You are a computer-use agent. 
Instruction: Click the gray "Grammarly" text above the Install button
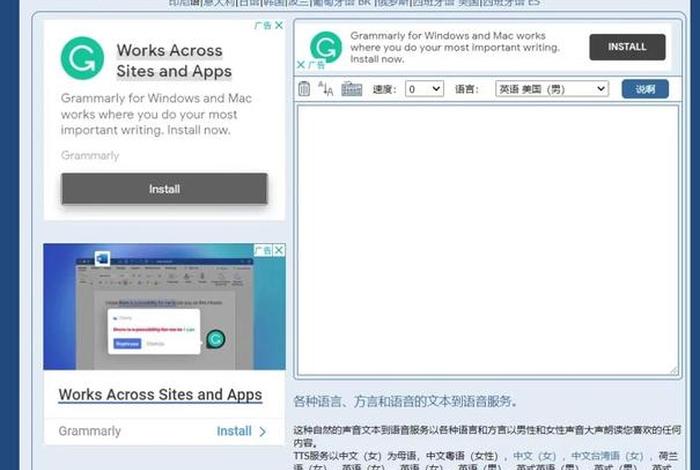90,155
